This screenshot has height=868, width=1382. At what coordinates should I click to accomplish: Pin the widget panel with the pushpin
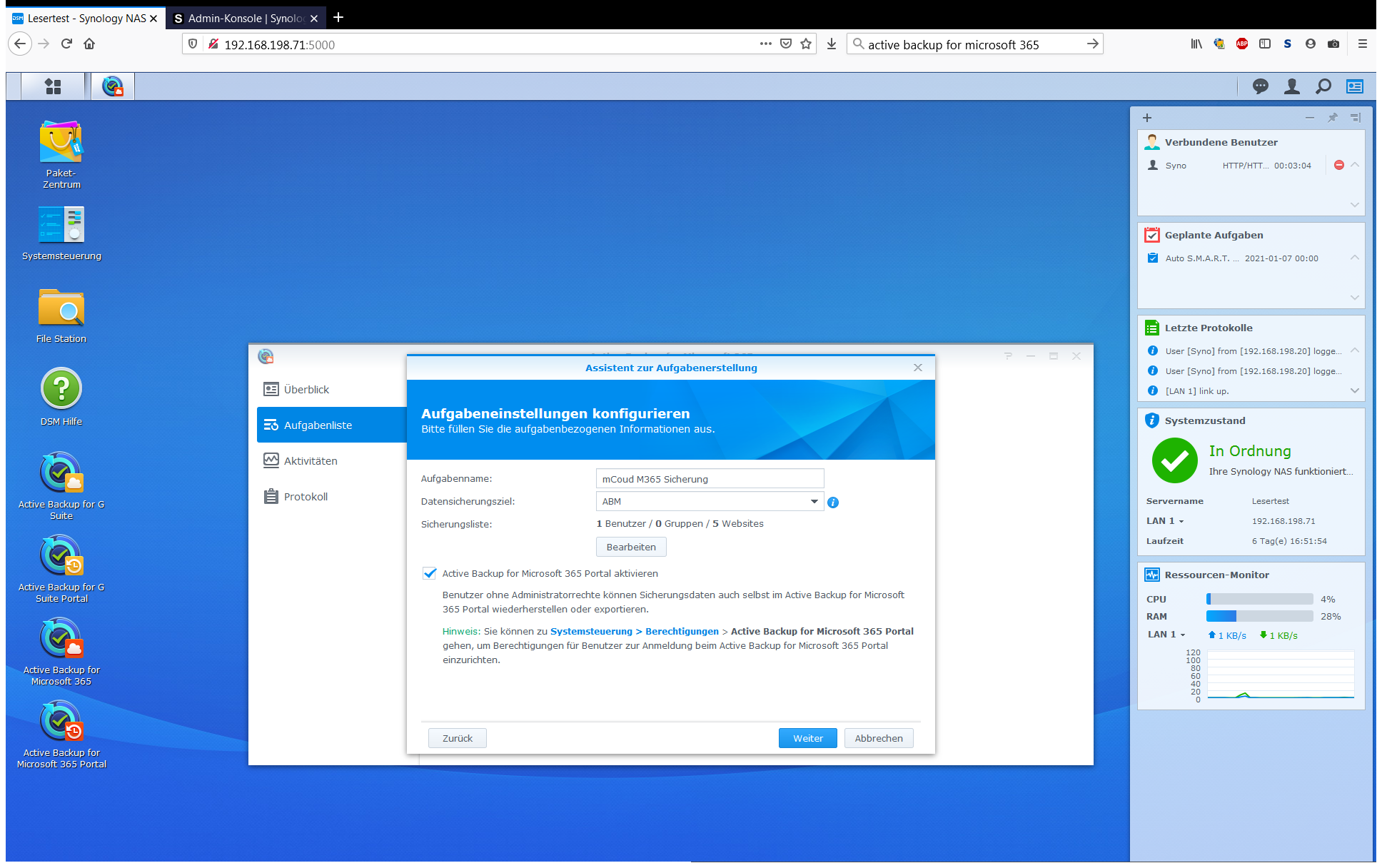(1332, 118)
